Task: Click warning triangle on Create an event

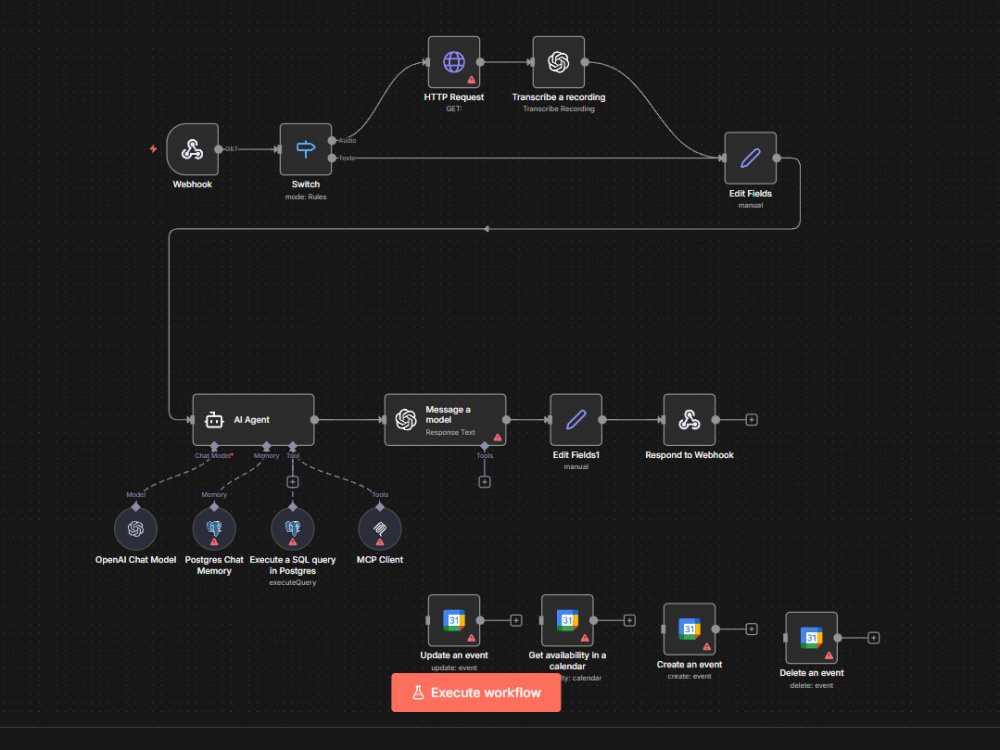Action: click(707, 647)
